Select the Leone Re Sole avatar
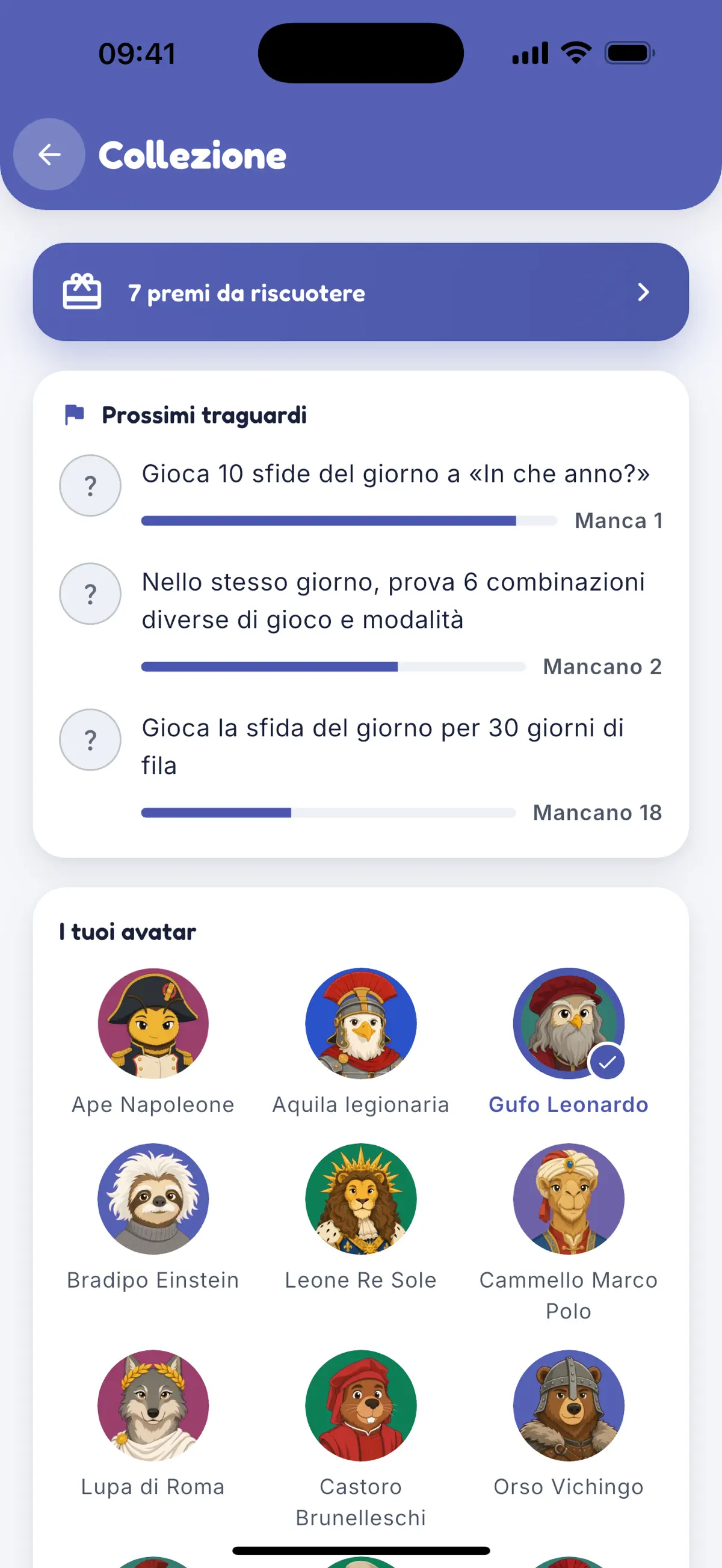Screen dimensions: 722x1568 pyautogui.click(x=361, y=1199)
